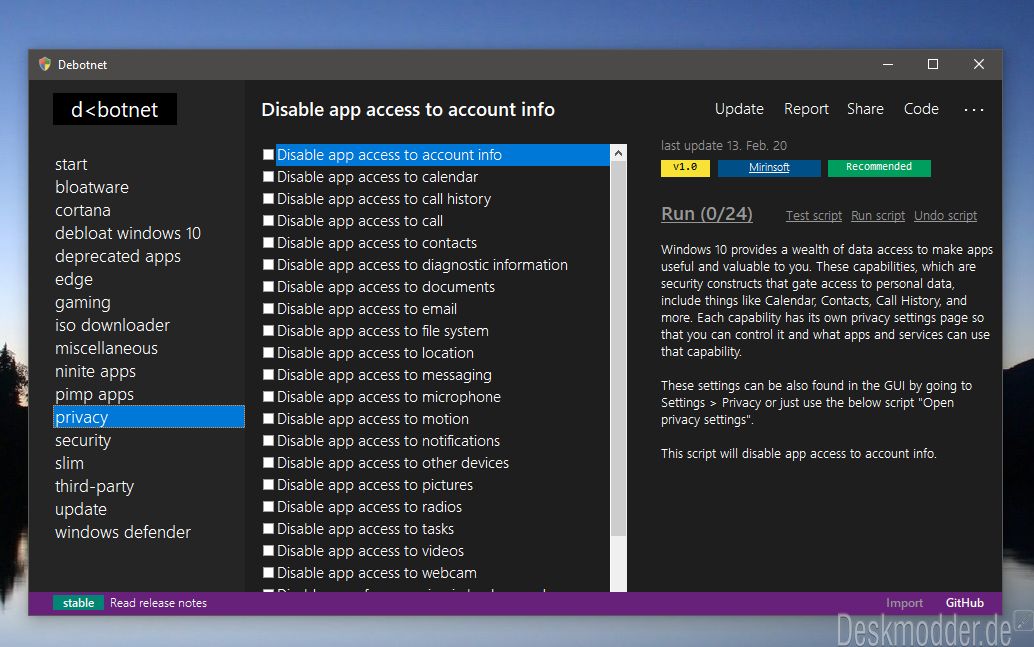
Task: Open the third-party category
Action: coord(94,486)
